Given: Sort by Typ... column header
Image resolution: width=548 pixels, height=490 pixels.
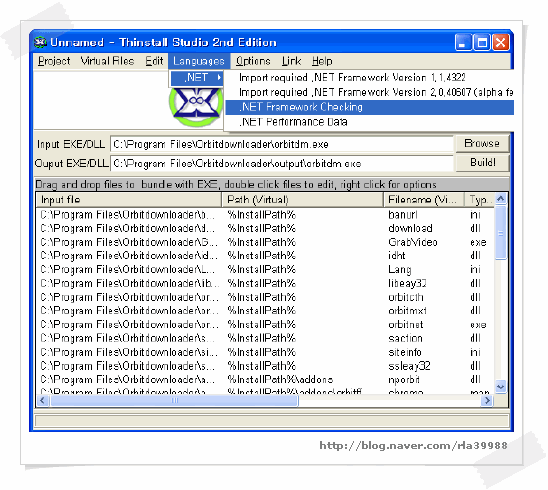Looking at the screenshot, I should (480, 200).
